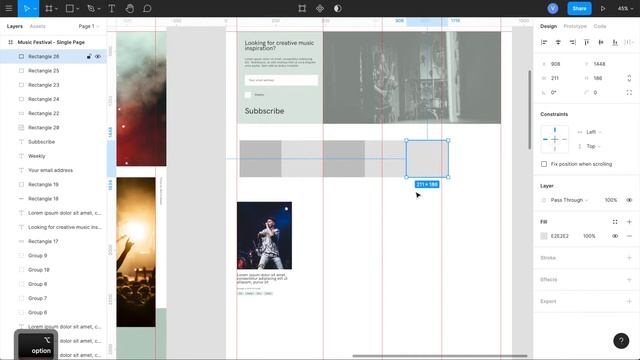Toggle layer visibility in Layer section
The width and height of the screenshot is (640, 360).
(x=629, y=200)
